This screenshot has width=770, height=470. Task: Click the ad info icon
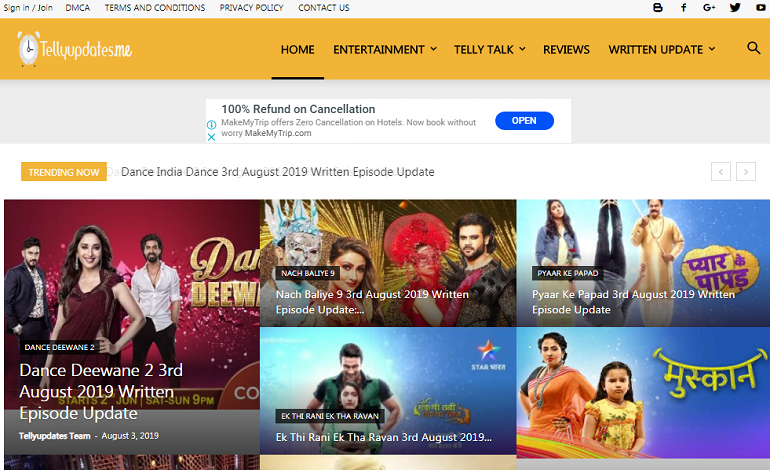(x=211, y=125)
